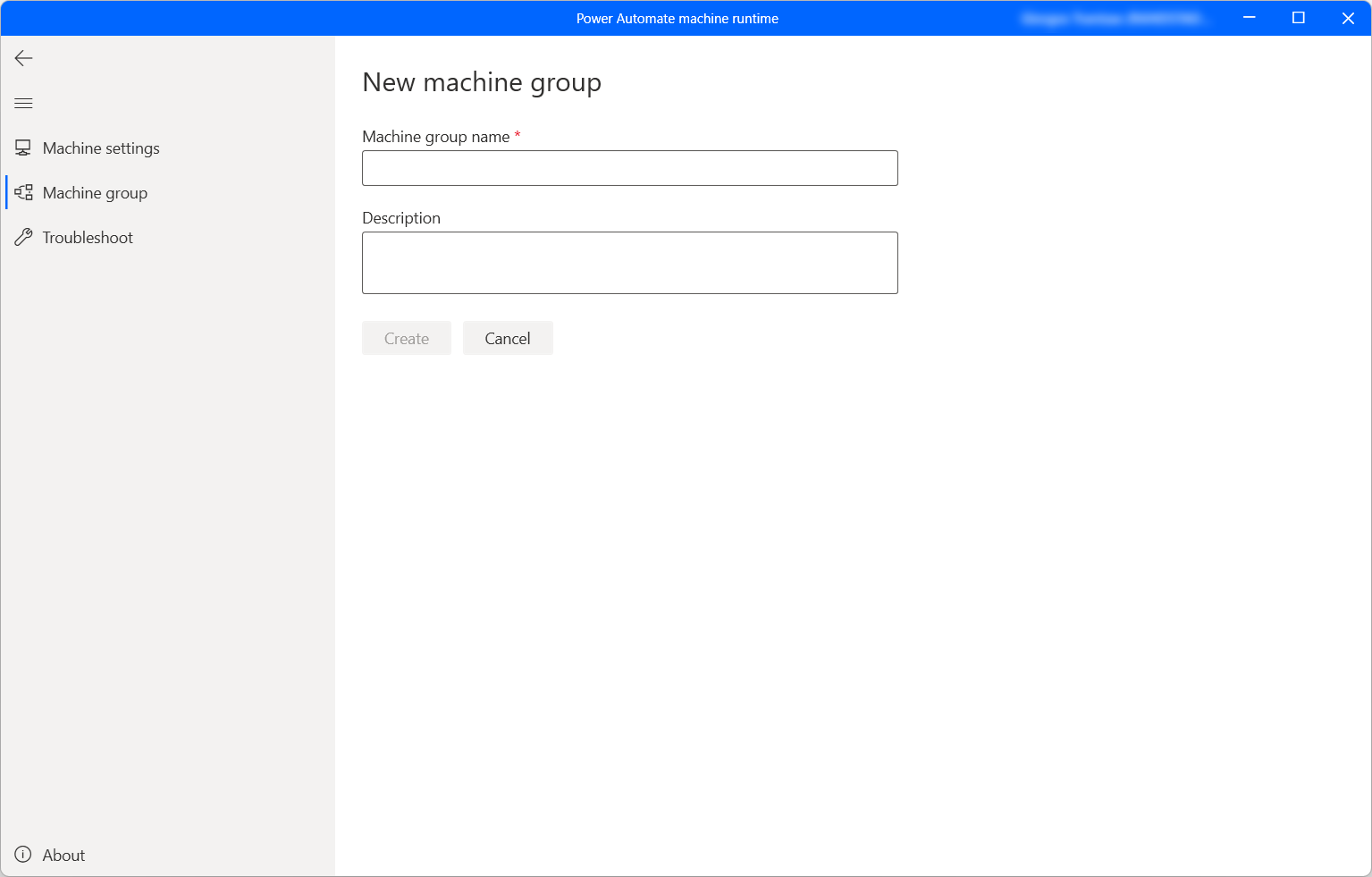Collapse the navigation hamburger menu
The height and width of the screenshot is (877, 1372).
click(x=24, y=103)
